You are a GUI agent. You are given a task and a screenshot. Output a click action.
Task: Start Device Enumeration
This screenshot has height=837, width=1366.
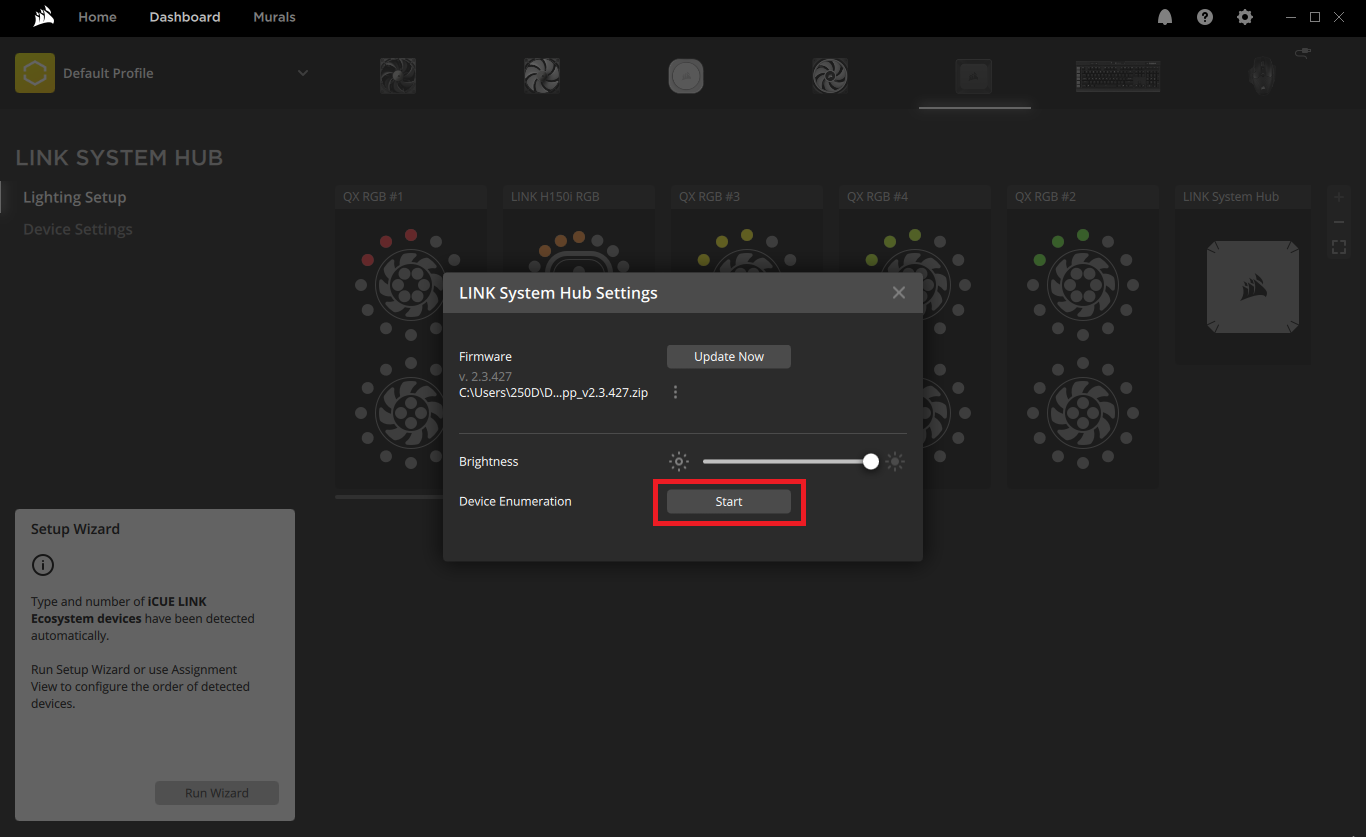pos(728,501)
